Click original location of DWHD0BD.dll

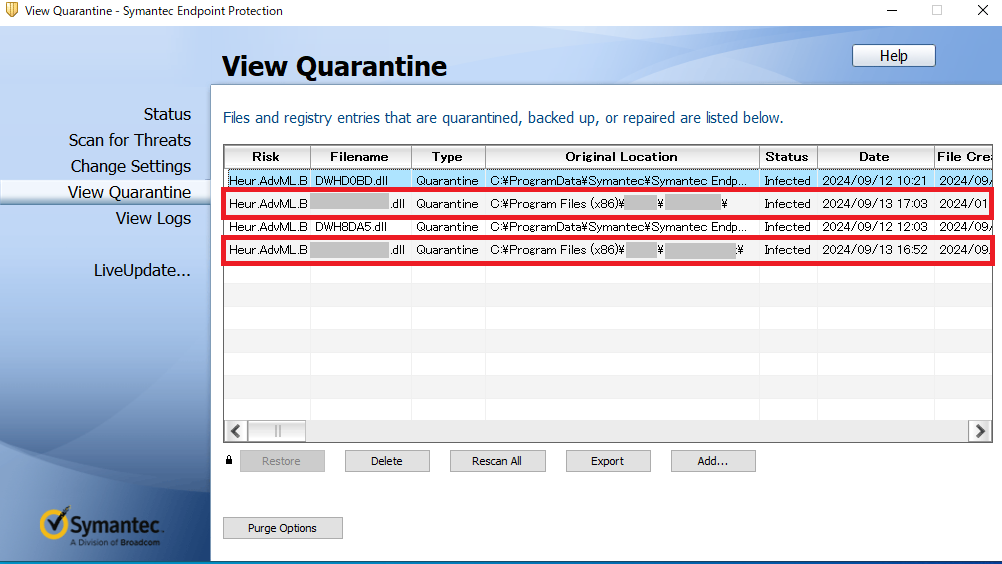pyautogui.click(x=619, y=181)
